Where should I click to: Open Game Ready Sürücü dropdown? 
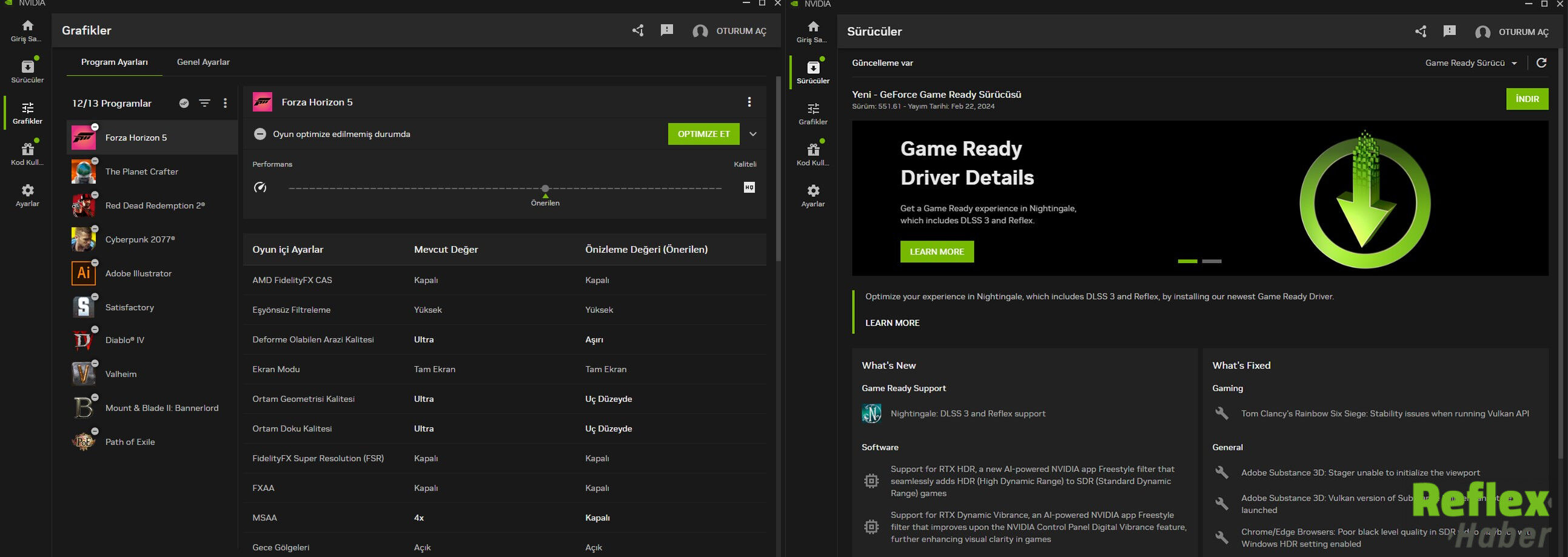point(1471,62)
